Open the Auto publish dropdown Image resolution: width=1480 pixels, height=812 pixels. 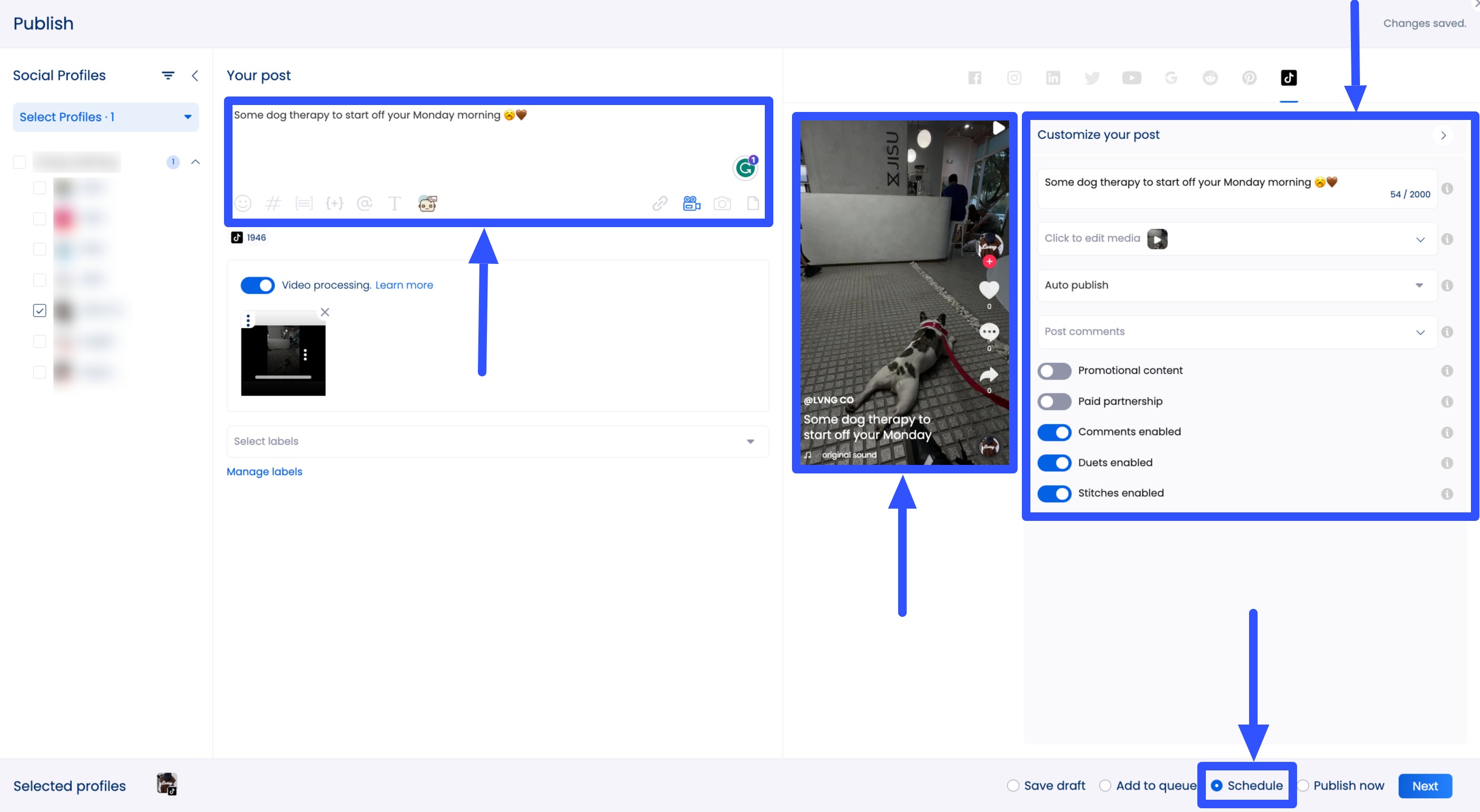[1419, 285]
